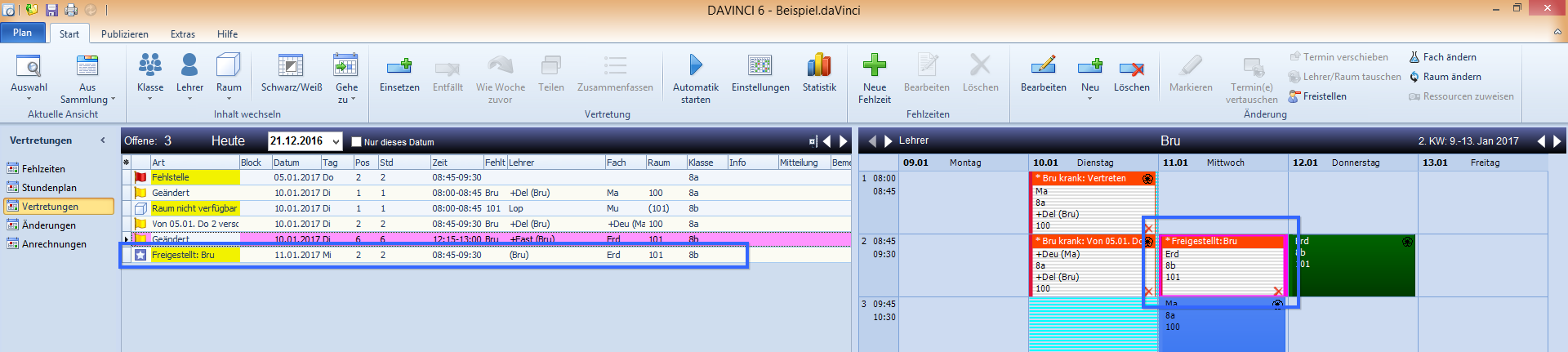Open the Publizieren ribbon tab

[x=125, y=34]
